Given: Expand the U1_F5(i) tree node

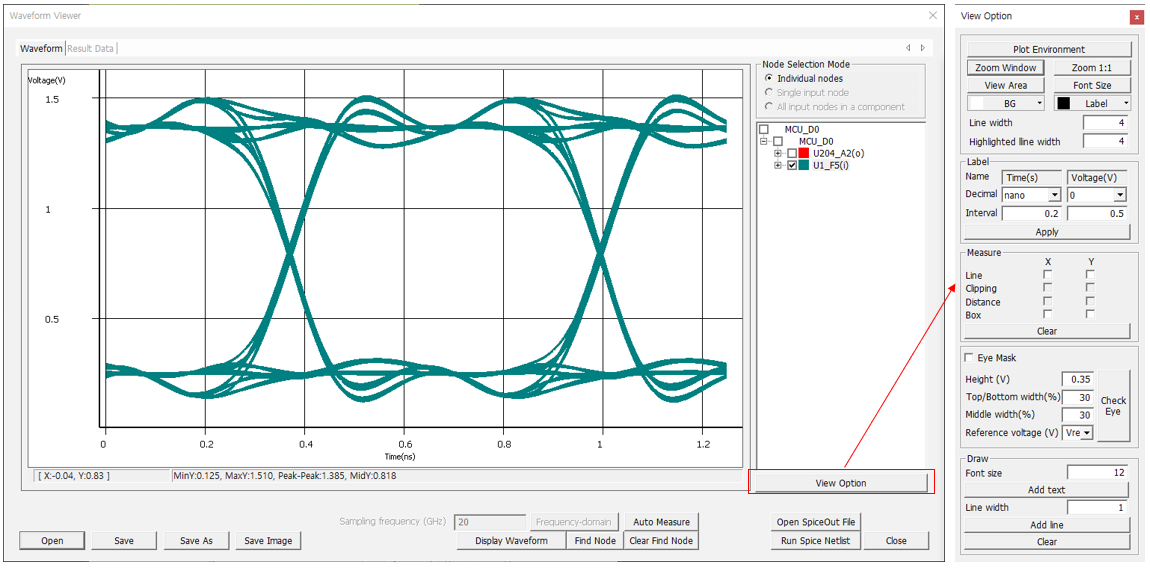Looking at the screenshot, I should [778, 166].
